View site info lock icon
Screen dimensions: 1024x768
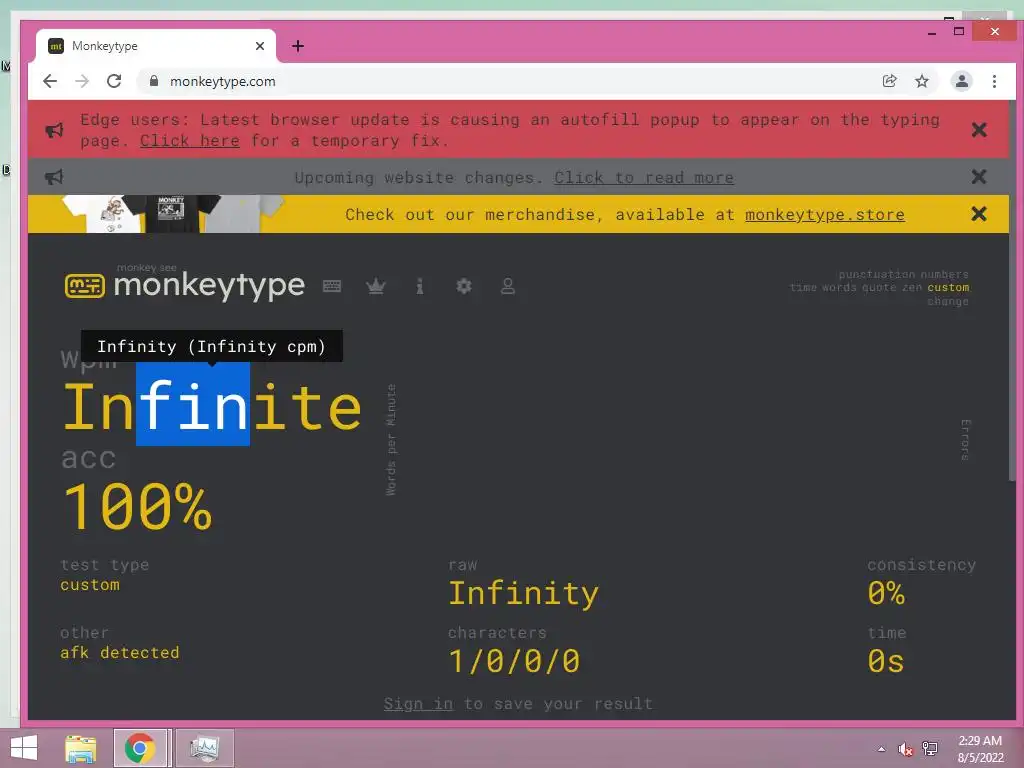pos(154,81)
